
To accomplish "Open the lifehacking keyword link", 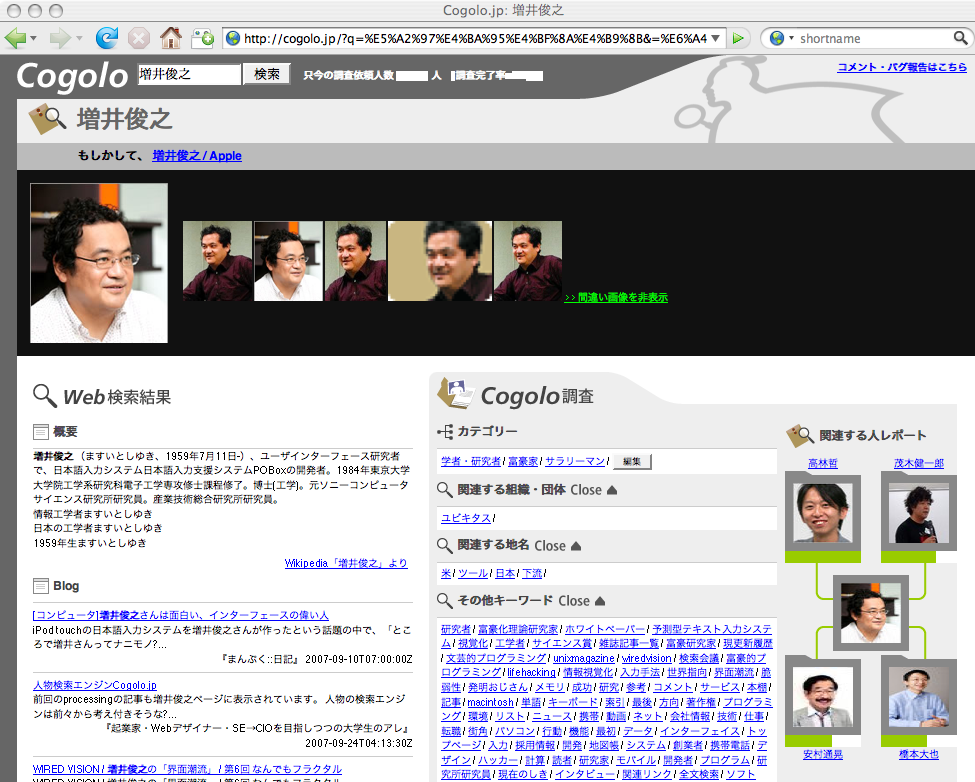I will (532, 672).
